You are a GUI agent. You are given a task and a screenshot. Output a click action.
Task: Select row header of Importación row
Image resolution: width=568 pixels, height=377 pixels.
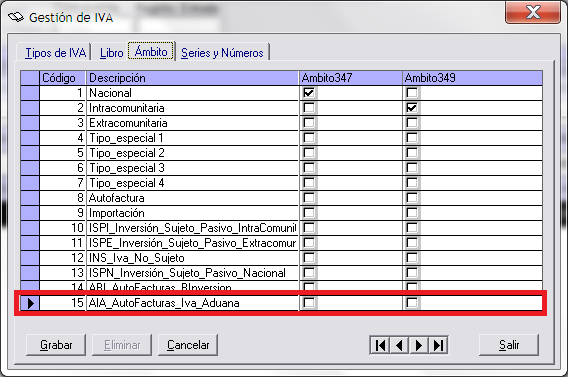pos(30,213)
